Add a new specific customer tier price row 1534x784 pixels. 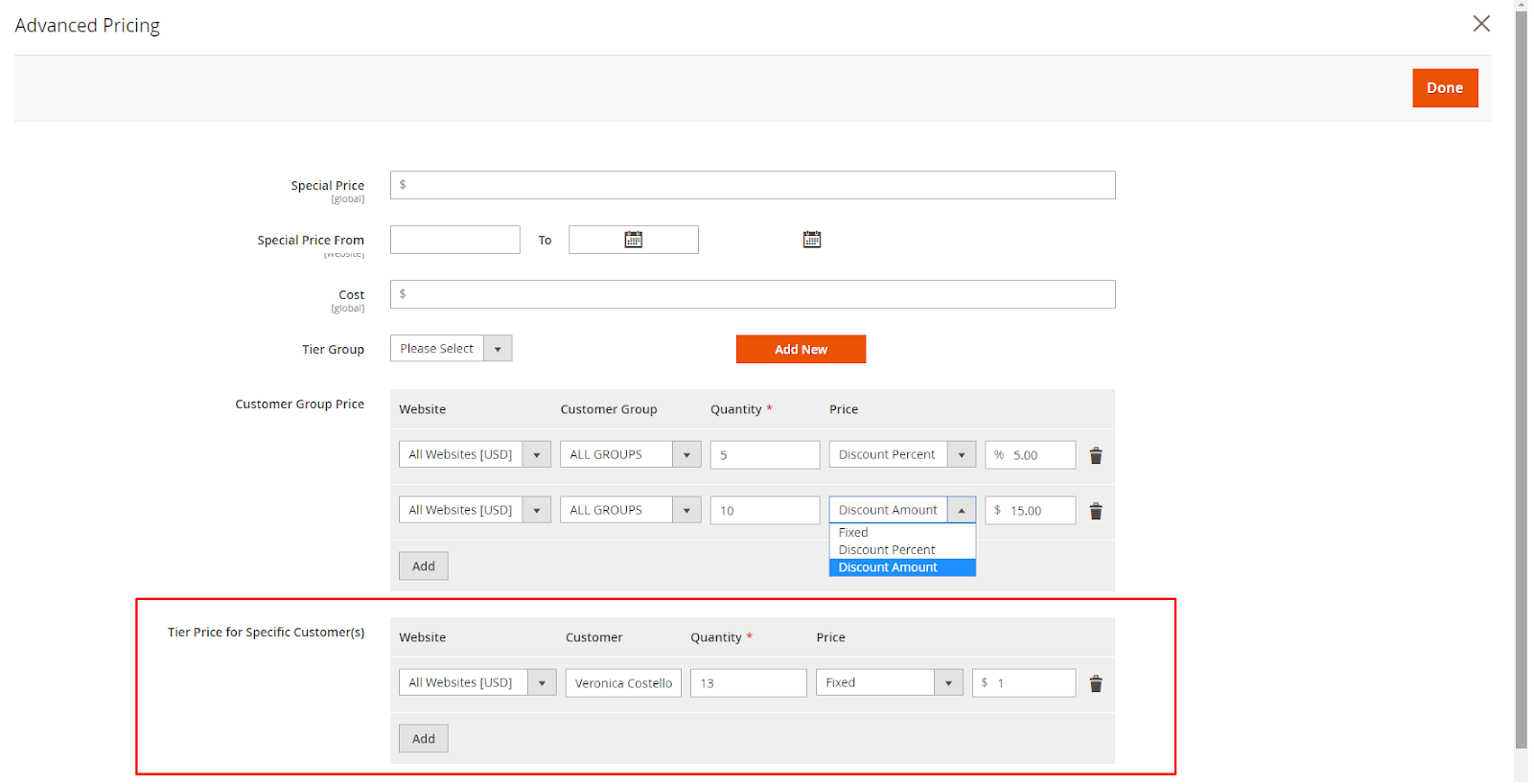coord(423,739)
